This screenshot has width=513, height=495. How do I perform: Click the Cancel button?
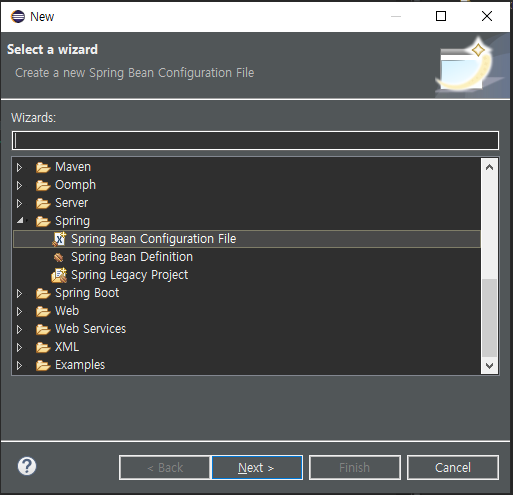453,468
